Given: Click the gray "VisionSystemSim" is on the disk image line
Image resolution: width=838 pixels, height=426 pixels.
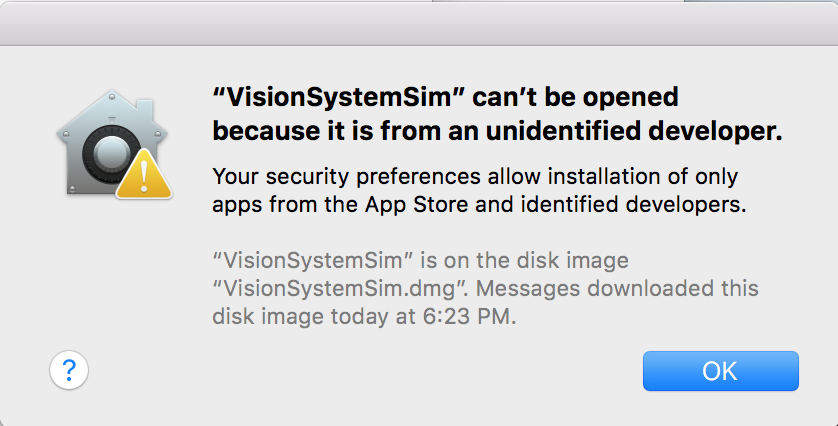Looking at the screenshot, I should point(421,261).
